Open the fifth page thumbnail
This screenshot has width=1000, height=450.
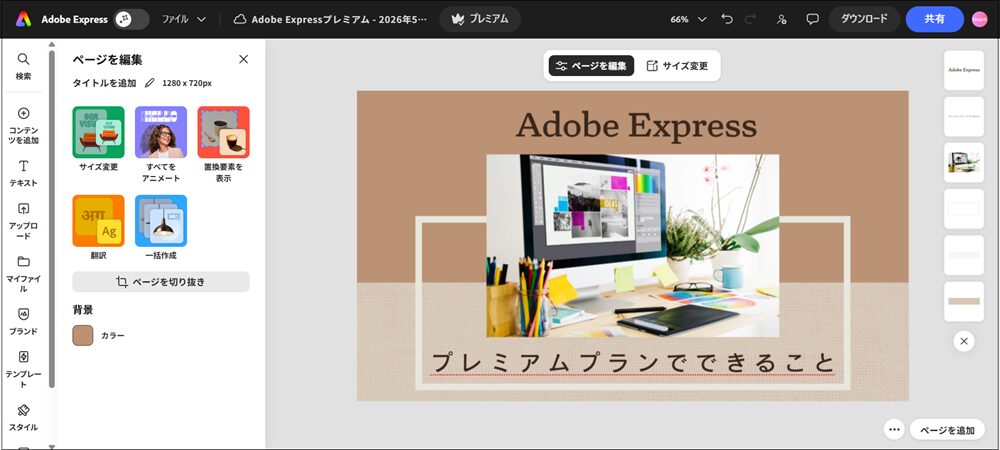(964, 255)
